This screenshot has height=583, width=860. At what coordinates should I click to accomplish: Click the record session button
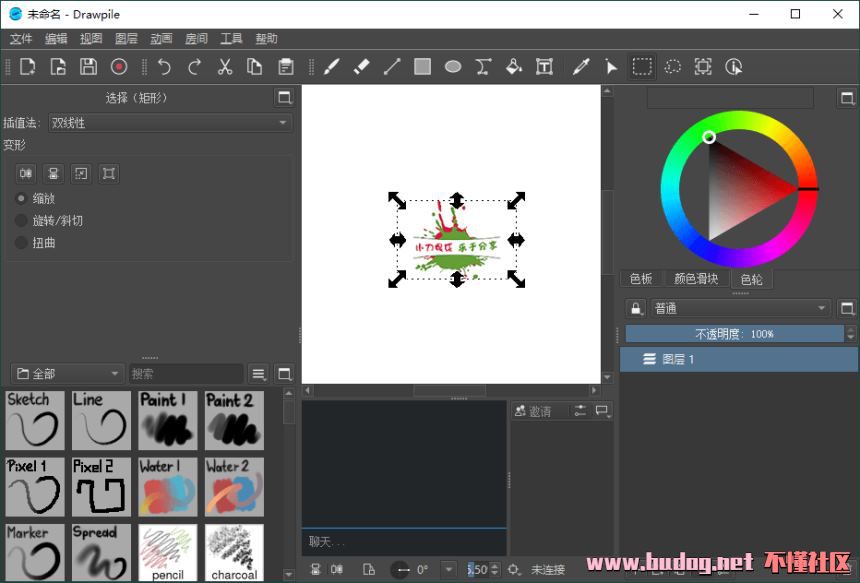(119, 67)
